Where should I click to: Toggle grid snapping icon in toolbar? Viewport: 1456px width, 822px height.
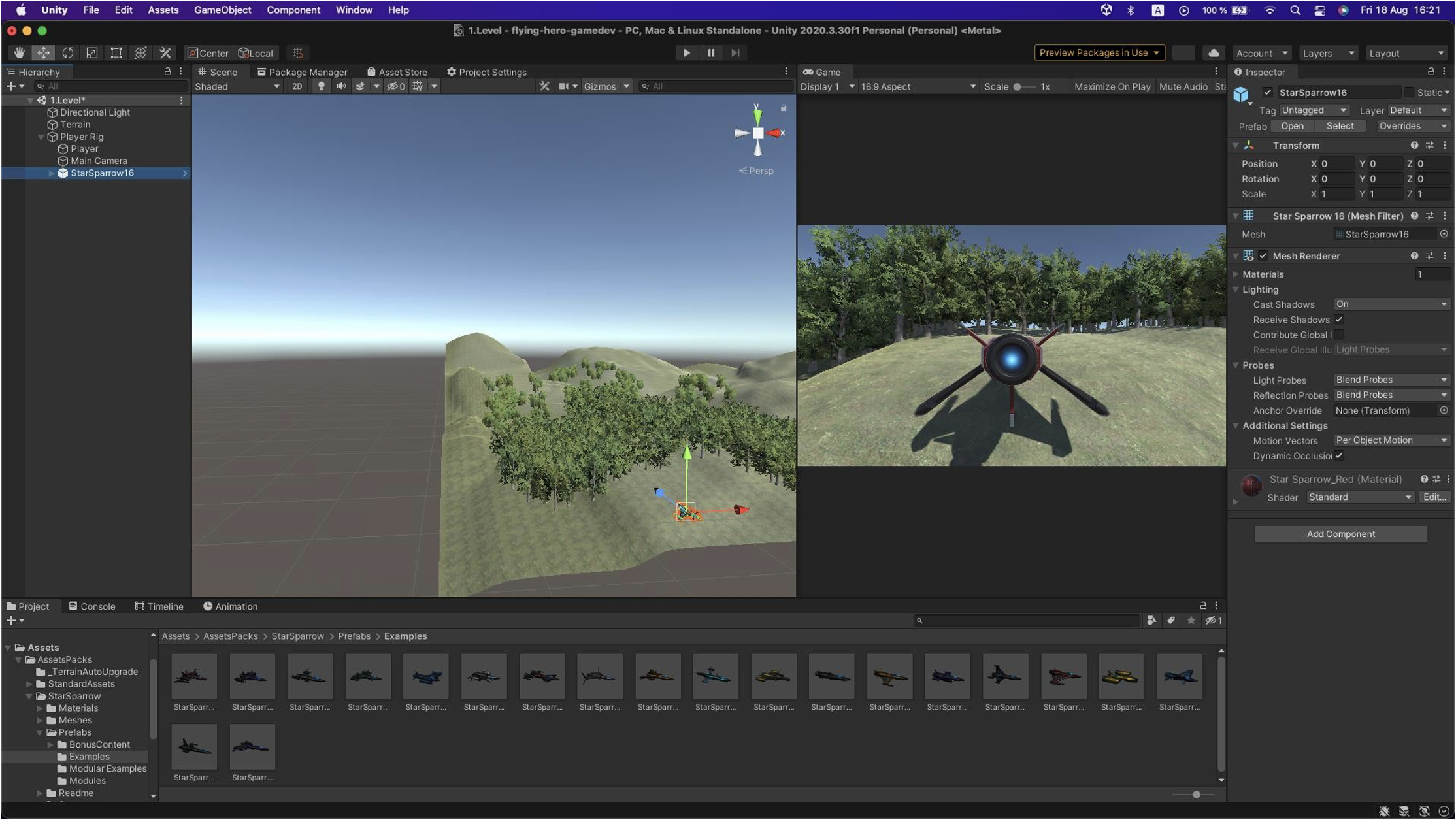pos(298,53)
